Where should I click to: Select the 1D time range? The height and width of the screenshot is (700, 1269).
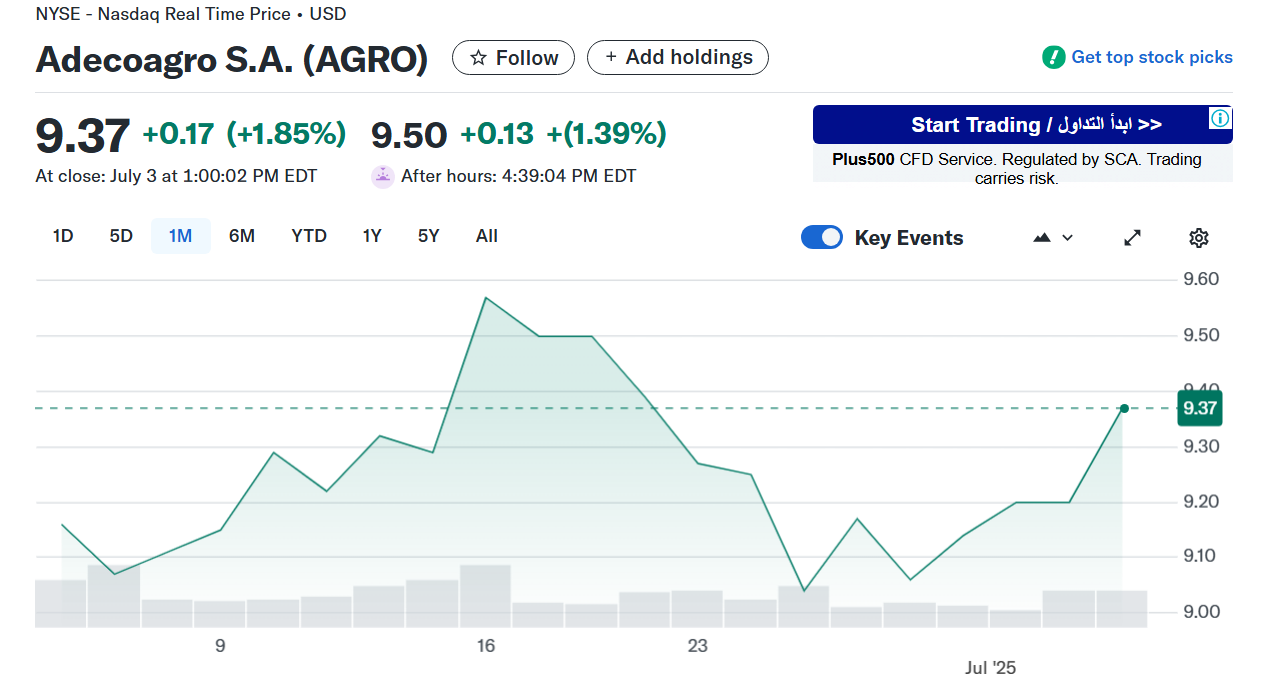(63, 236)
